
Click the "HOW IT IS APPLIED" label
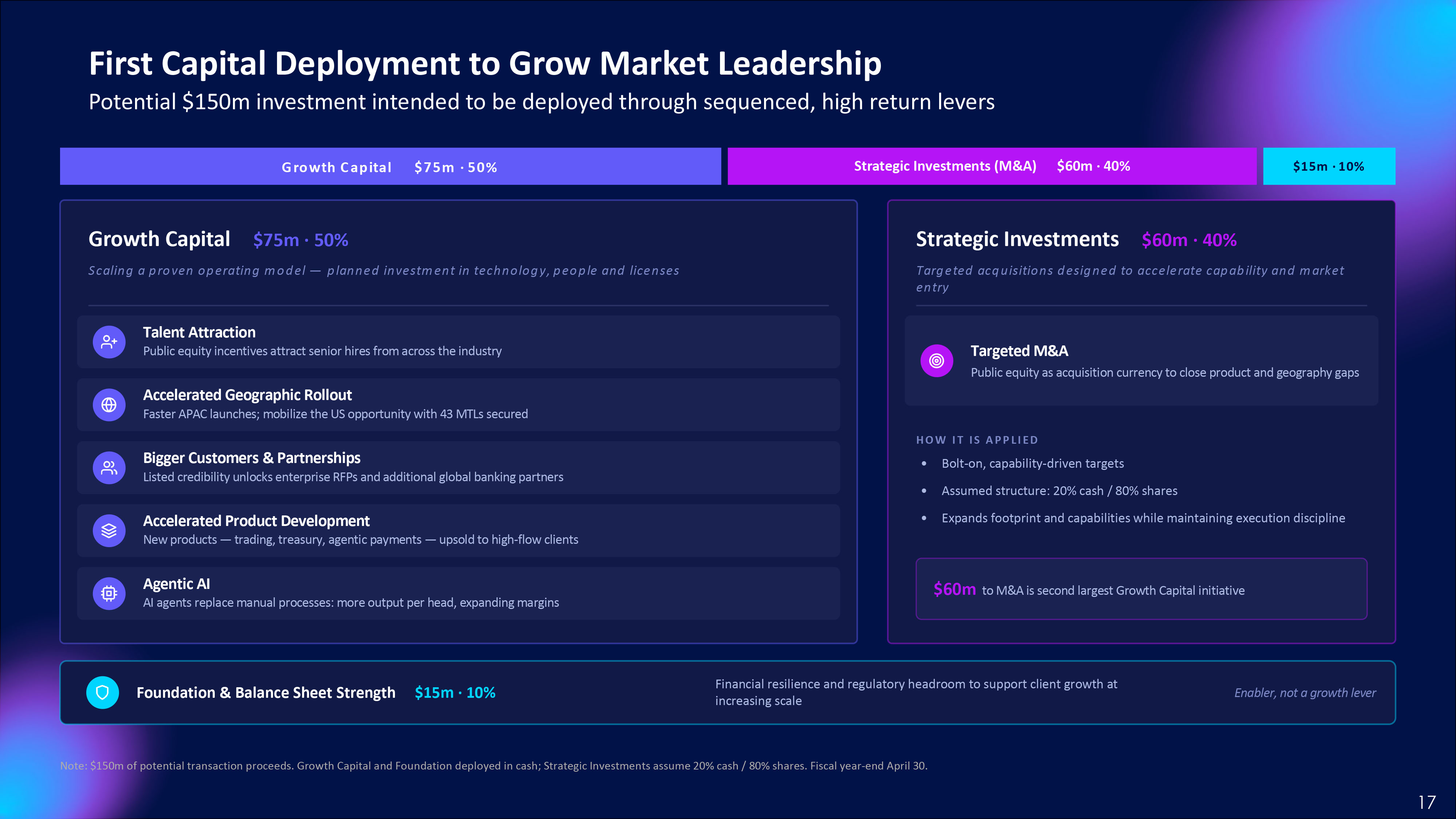click(977, 440)
